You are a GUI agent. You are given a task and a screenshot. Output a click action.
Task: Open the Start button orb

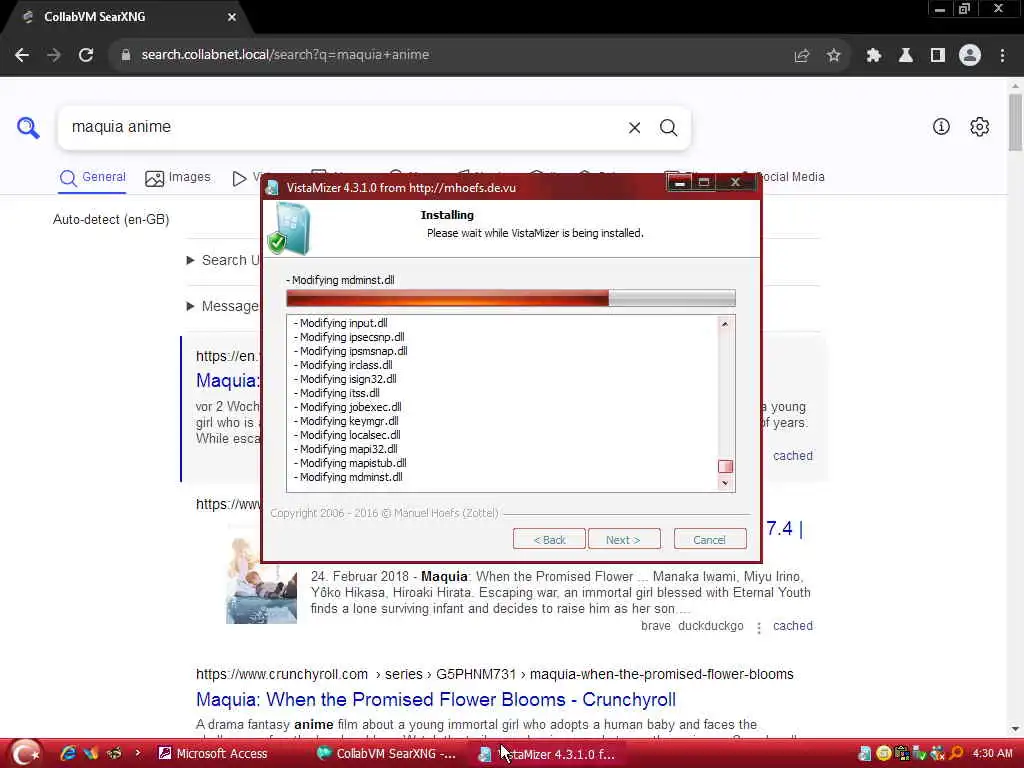26,753
